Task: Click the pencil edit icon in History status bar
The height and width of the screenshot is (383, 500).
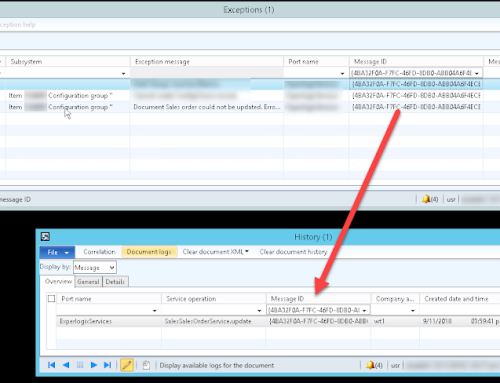Action: coord(127,365)
